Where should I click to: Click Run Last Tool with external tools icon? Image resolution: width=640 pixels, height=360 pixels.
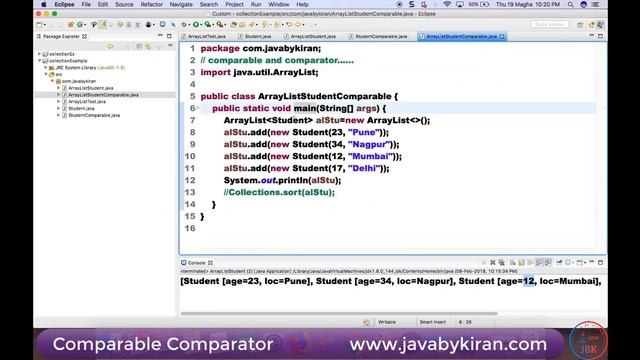[220, 24]
